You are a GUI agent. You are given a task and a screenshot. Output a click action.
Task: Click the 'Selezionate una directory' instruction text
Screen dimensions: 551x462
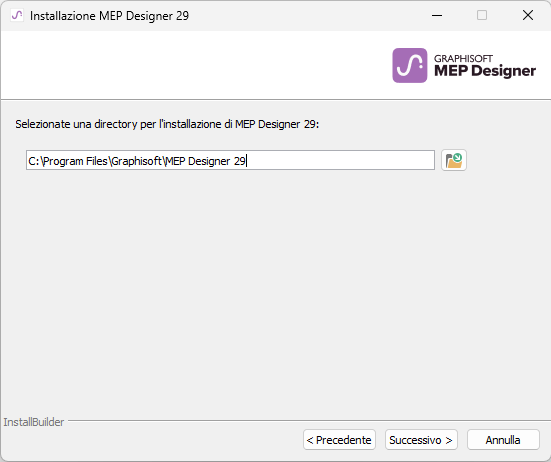pos(167,124)
